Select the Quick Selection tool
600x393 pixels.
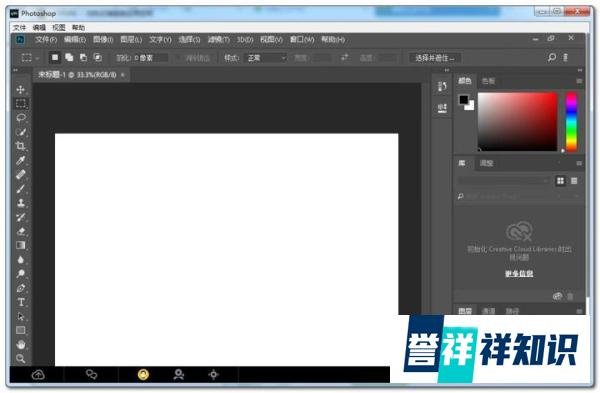pyautogui.click(x=21, y=132)
